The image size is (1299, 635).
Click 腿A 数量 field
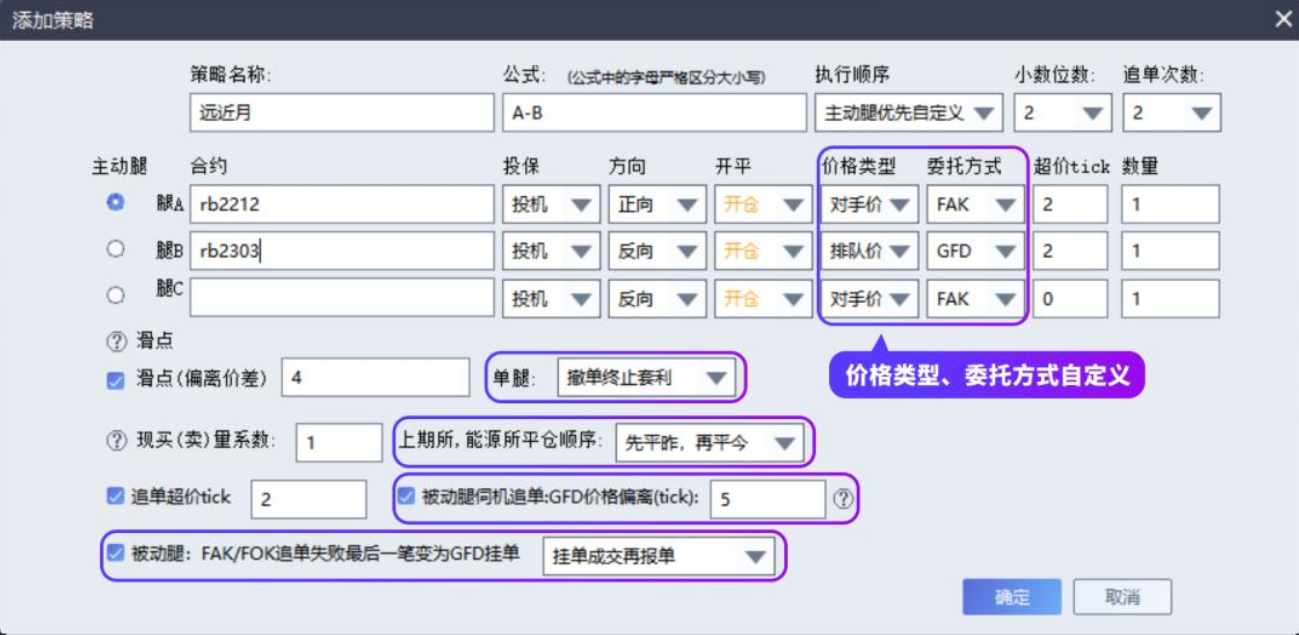[1171, 204]
